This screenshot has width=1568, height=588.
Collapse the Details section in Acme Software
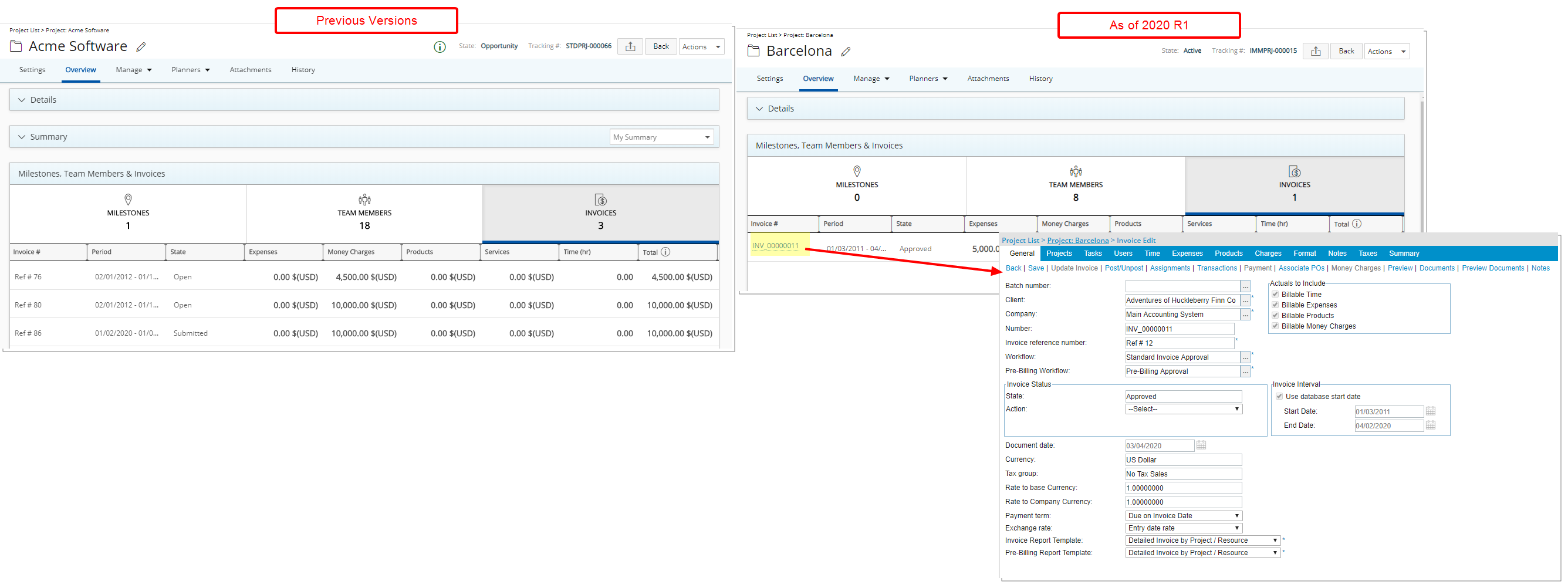pos(22,100)
